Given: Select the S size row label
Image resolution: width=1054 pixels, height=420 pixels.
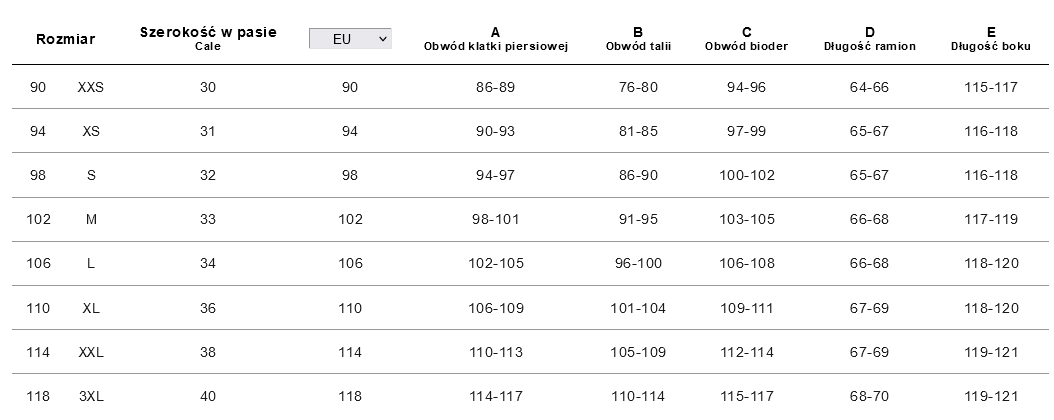Looking at the screenshot, I should 91,175.
